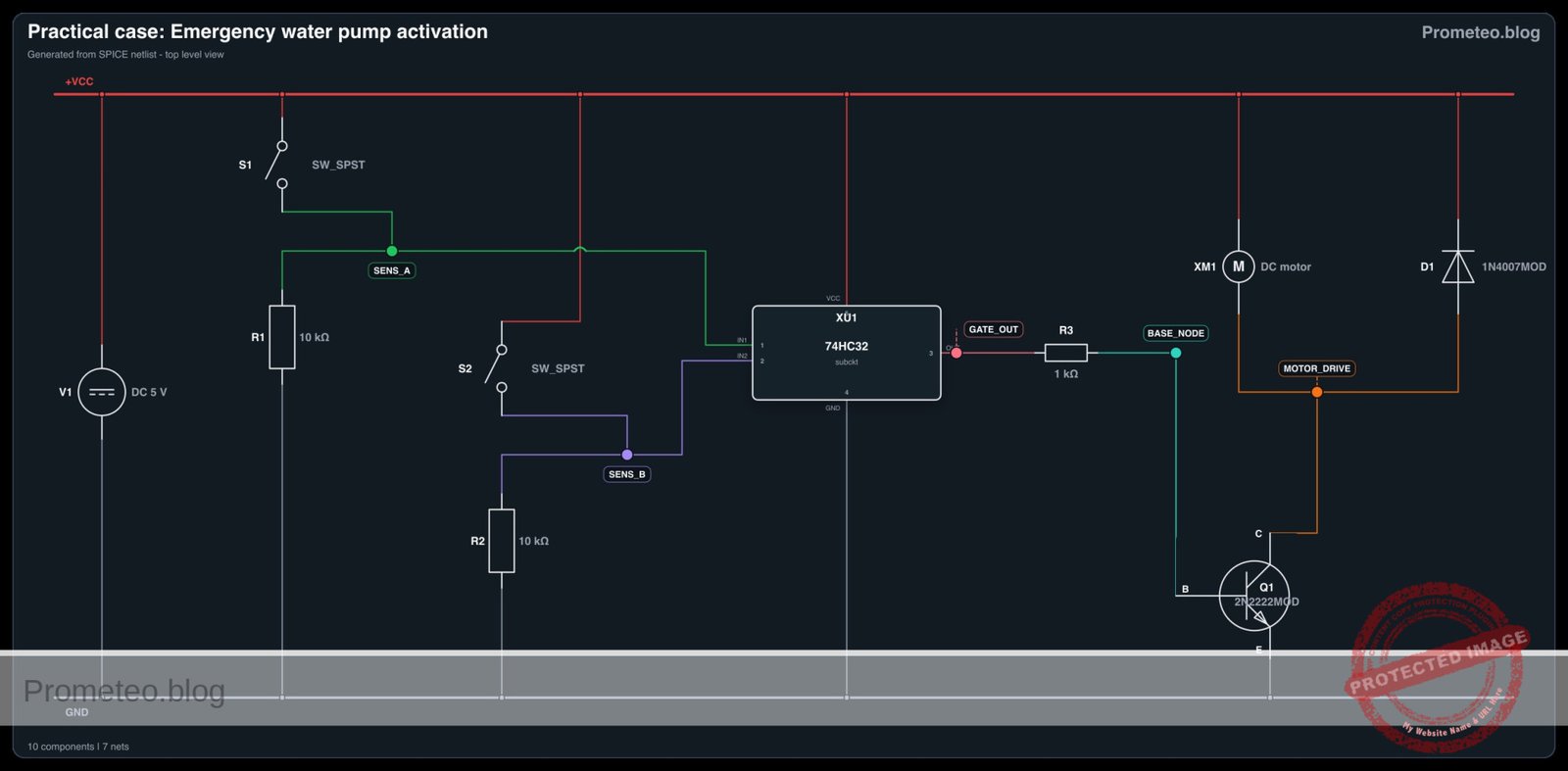This screenshot has height=771, width=1568.
Task: Select the XU1 74HC32 chip block
Action: (847, 353)
